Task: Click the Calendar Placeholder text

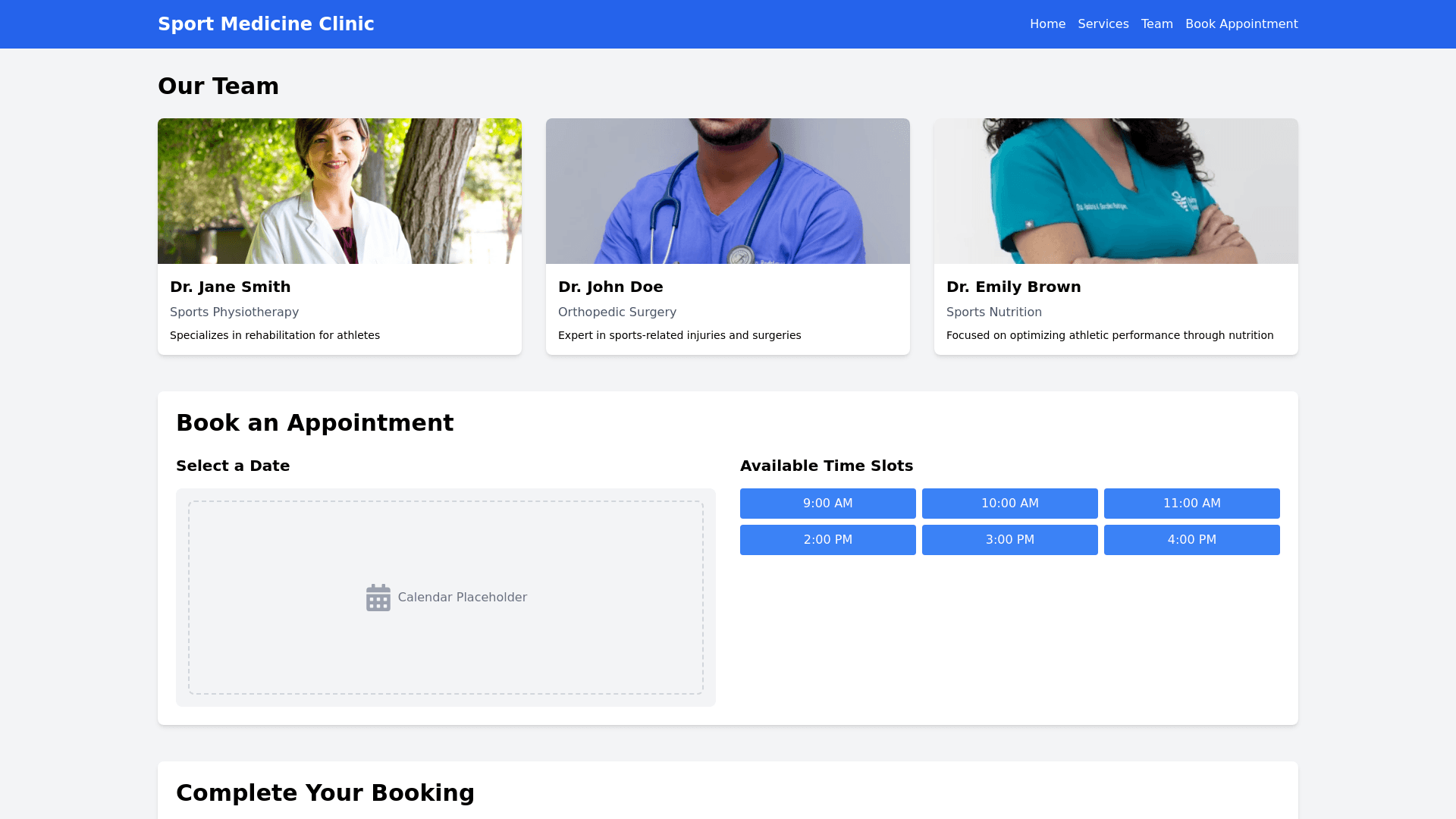Action: [x=462, y=598]
